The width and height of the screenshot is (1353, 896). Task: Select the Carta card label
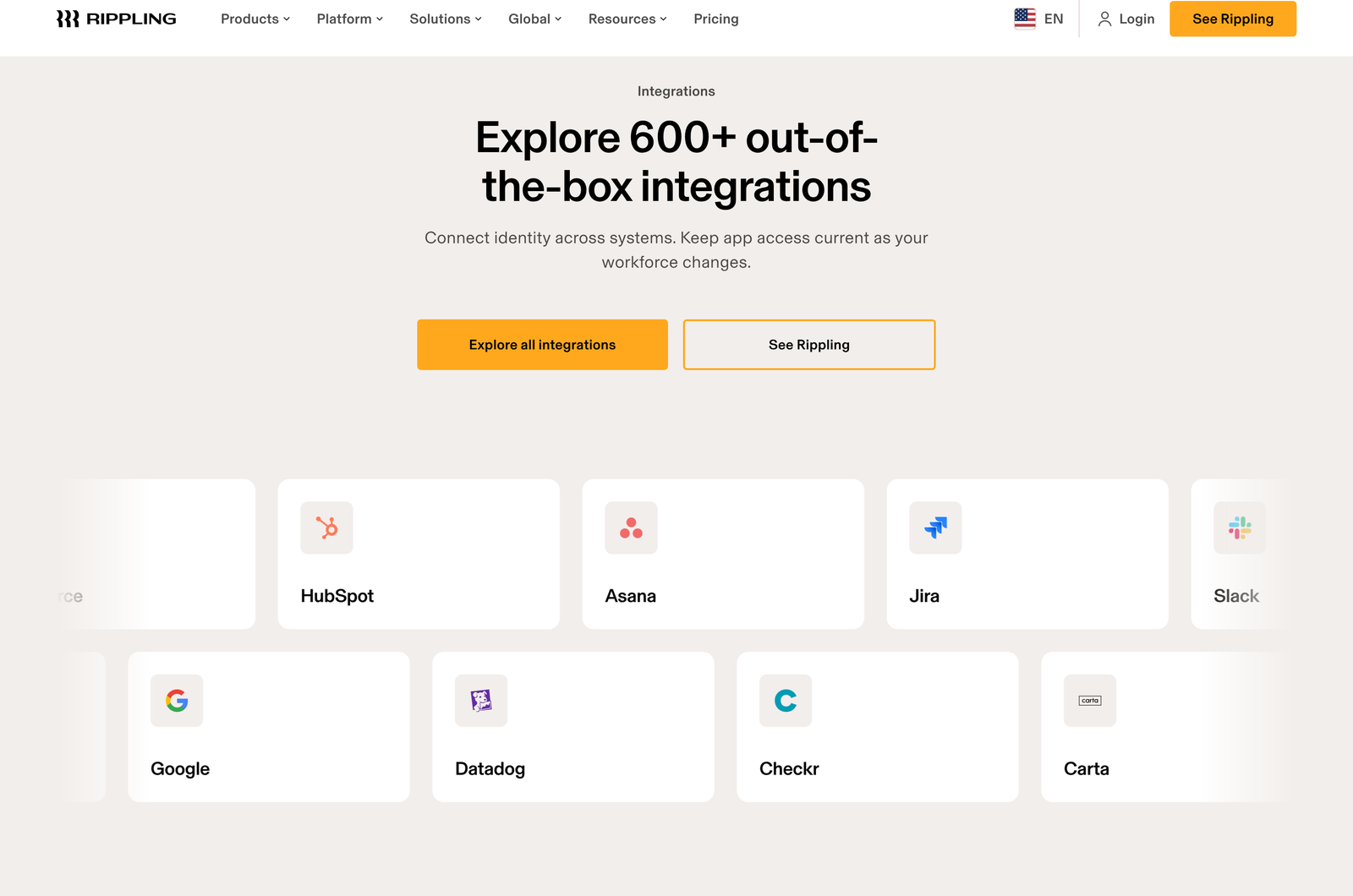pyautogui.click(x=1087, y=768)
